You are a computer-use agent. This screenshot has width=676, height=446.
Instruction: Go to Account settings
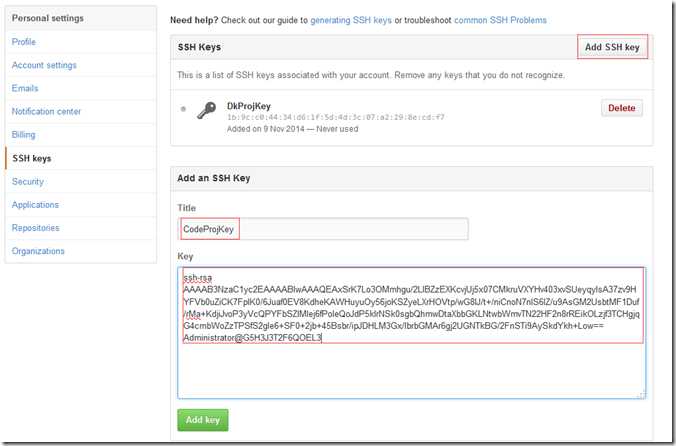(x=44, y=65)
